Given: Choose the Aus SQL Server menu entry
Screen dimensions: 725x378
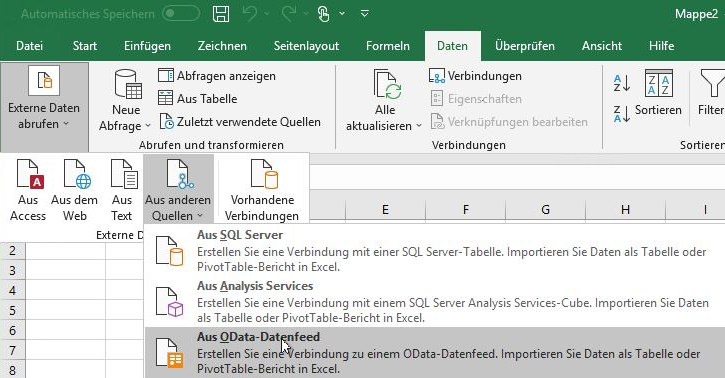Looking at the screenshot, I should pyautogui.click(x=435, y=251).
